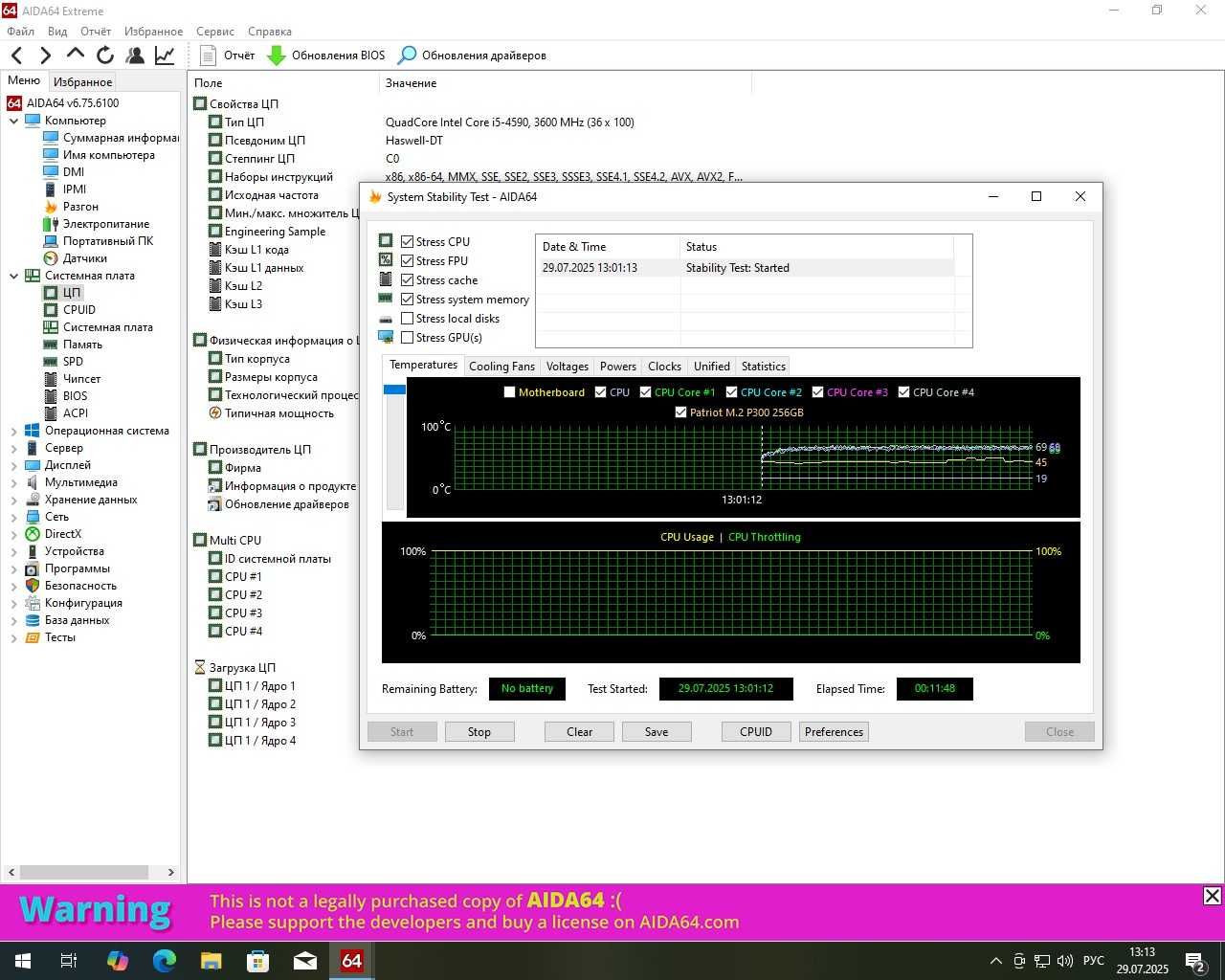
Task: Uncheck Stress system memory option
Action: point(407,300)
